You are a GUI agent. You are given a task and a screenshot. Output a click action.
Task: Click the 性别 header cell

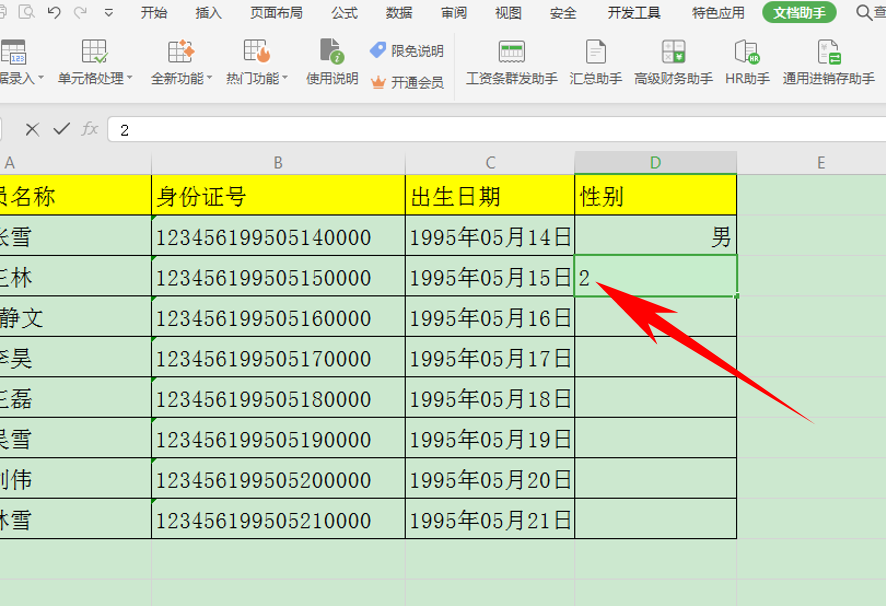pyautogui.click(x=655, y=195)
